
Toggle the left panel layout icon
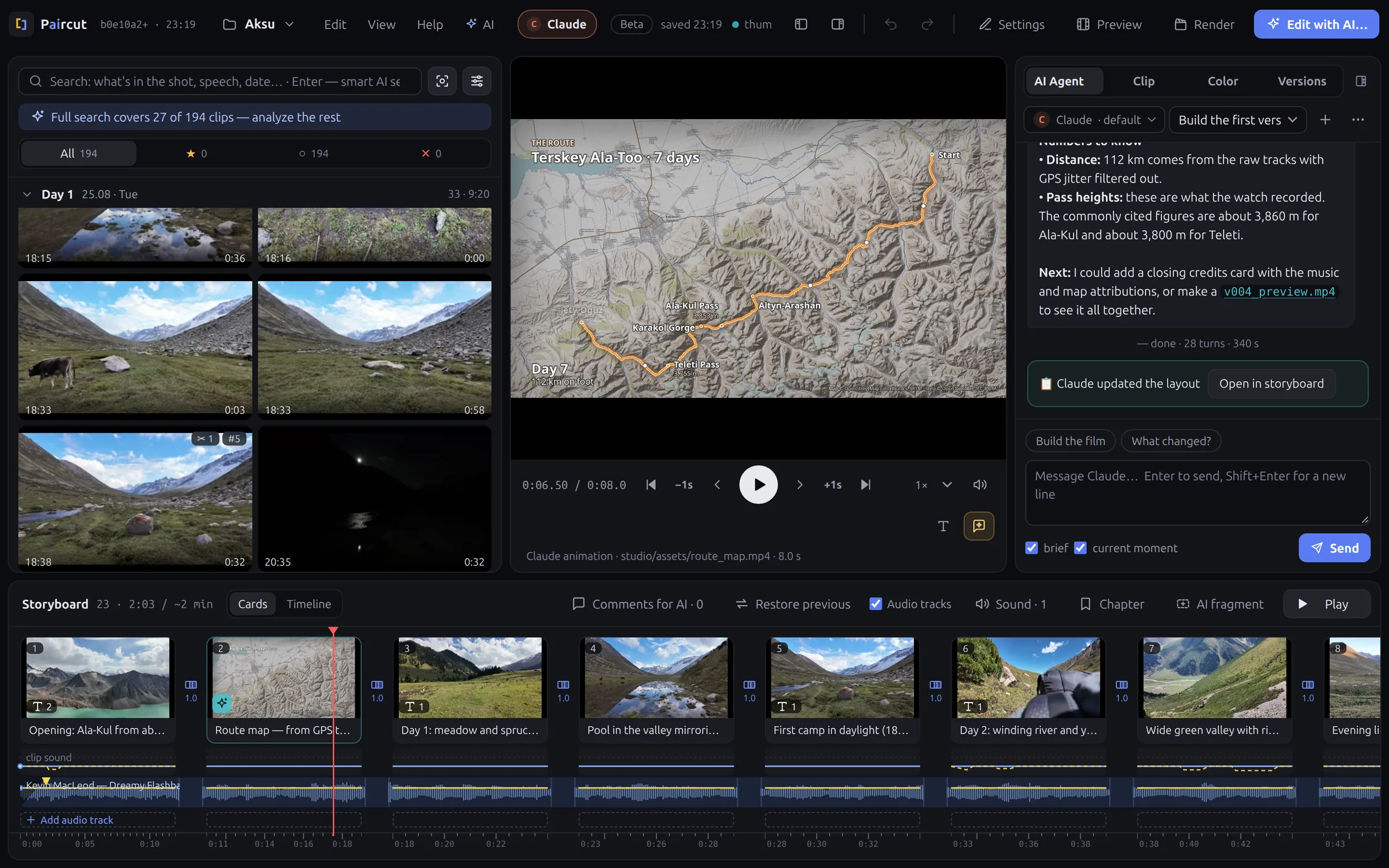[x=801, y=24]
